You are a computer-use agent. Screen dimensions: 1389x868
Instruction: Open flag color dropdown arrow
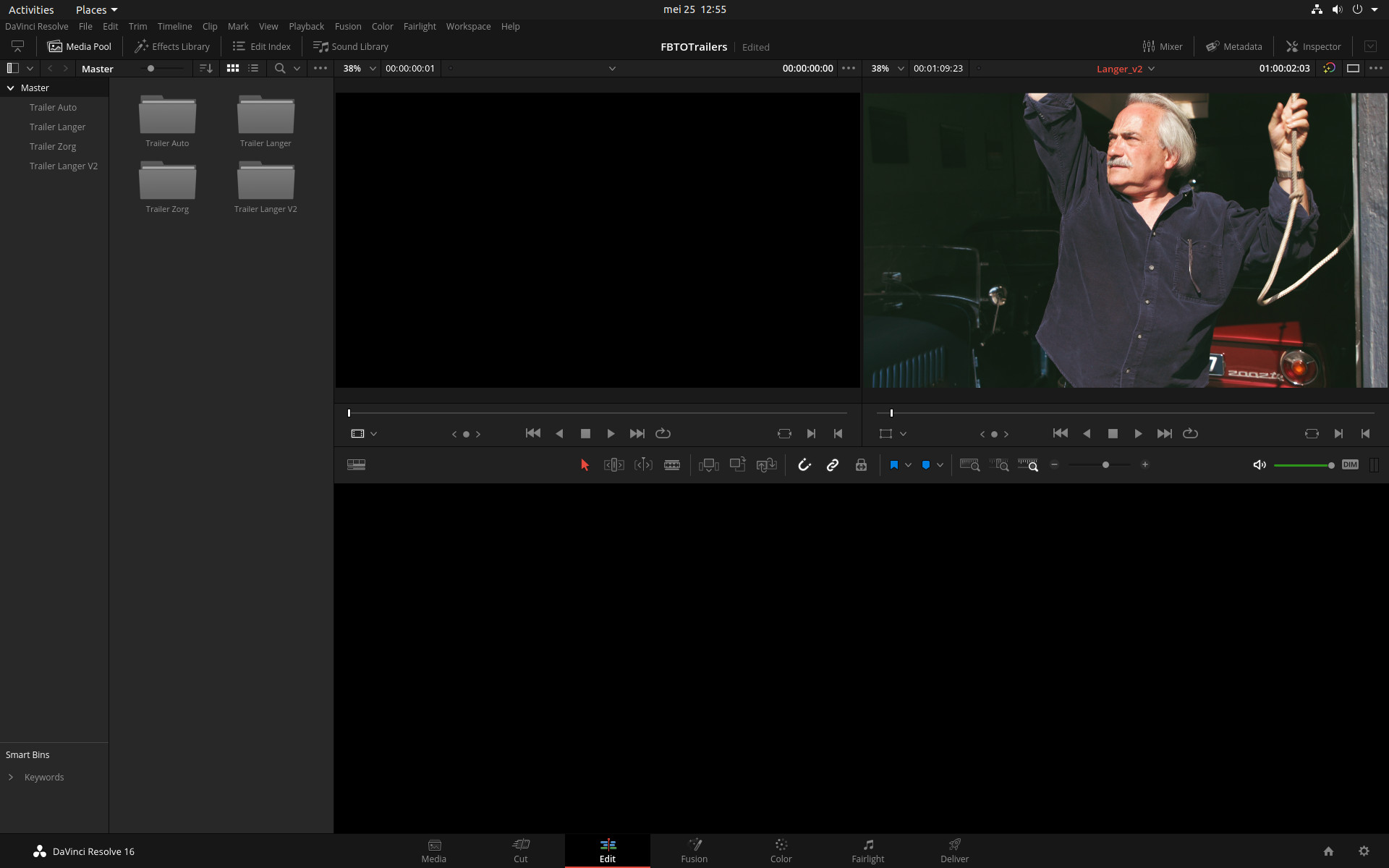[908, 465]
